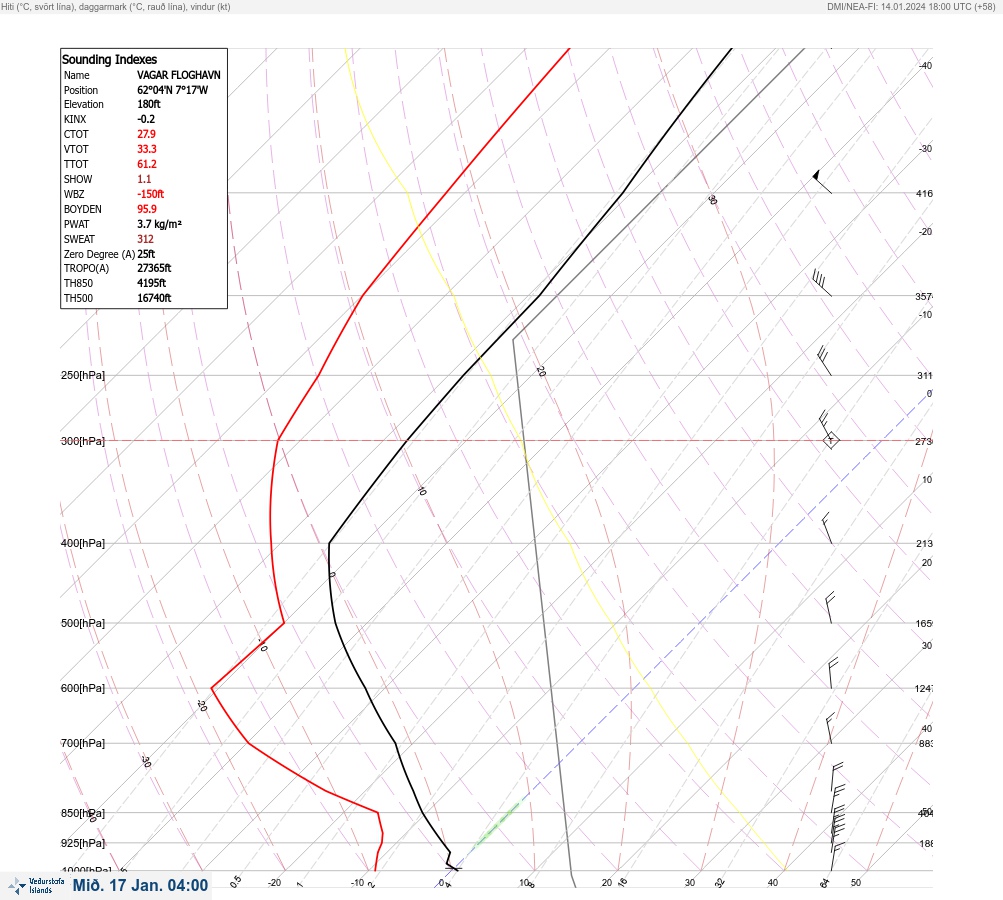Click the KINX value -0.2
Screen dimensions: 1003x900
[146, 119]
